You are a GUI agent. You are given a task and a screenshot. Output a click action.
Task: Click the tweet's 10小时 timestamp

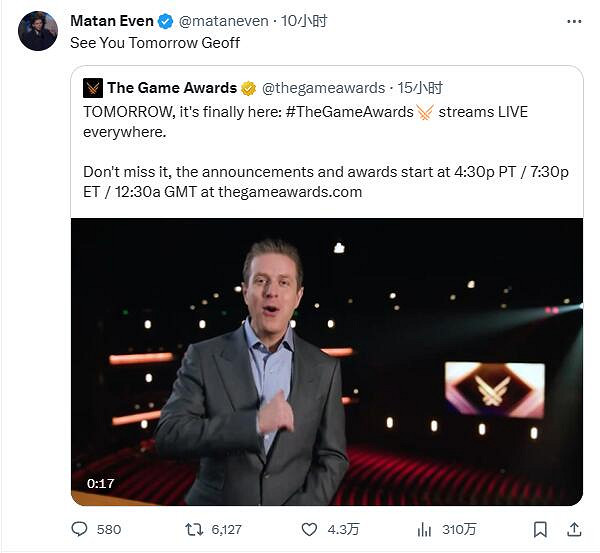(x=304, y=21)
